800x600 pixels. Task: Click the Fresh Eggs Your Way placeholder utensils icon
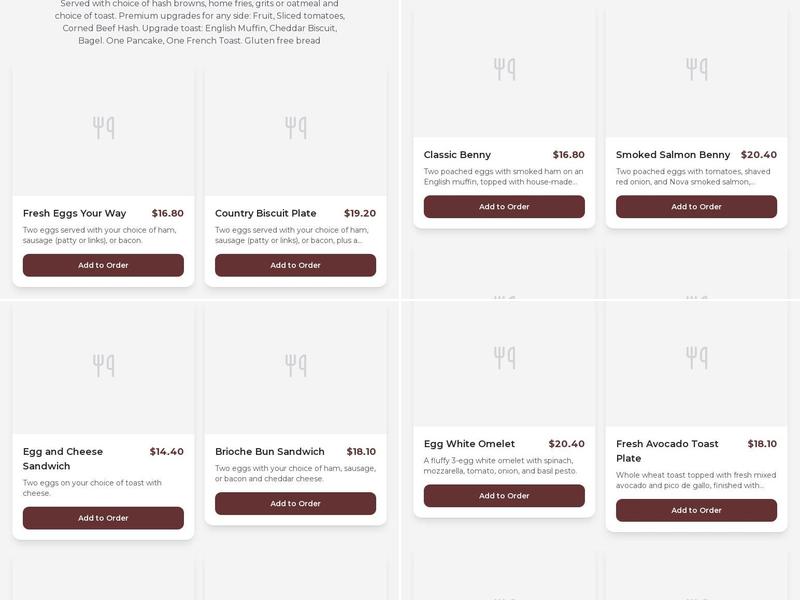(x=104, y=128)
